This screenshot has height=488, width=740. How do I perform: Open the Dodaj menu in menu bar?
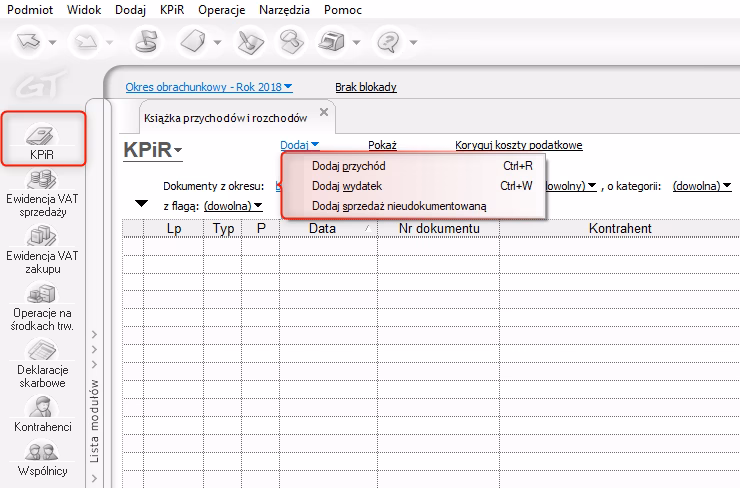coord(130,9)
